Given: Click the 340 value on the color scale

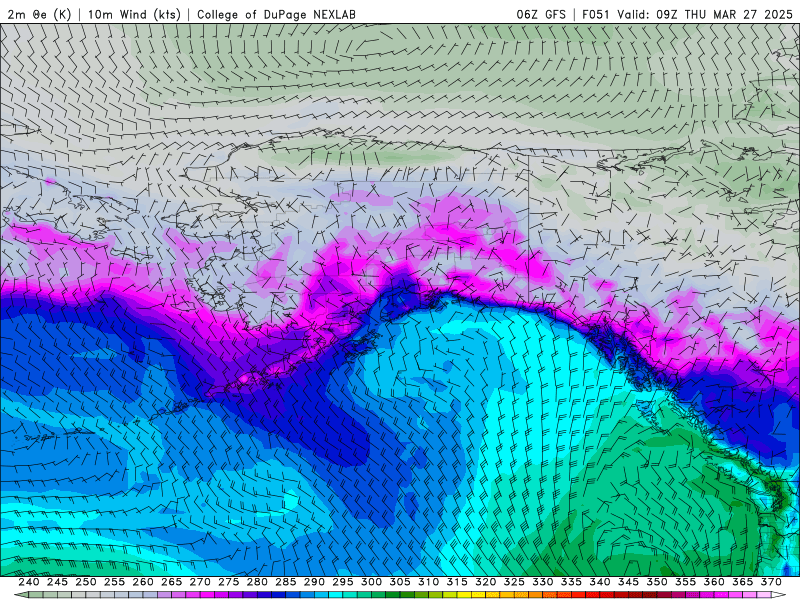Looking at the screenshot, I should [x=600, y=582].
